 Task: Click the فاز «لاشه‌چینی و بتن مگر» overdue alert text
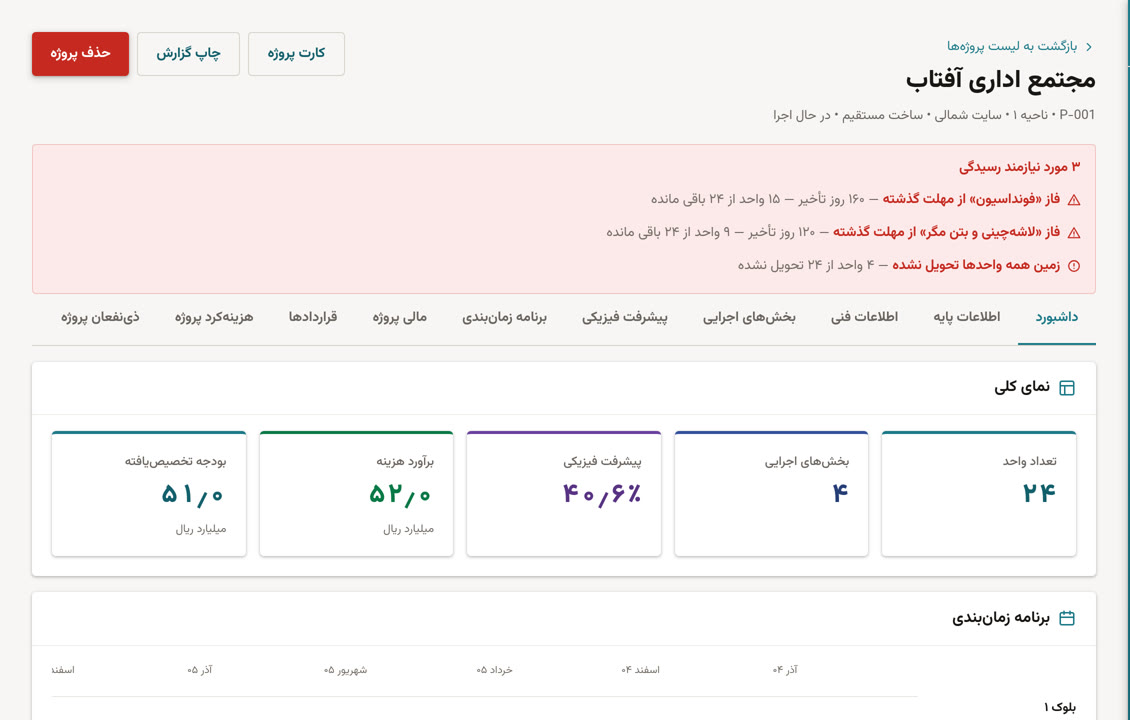click(x=947, y=232)
